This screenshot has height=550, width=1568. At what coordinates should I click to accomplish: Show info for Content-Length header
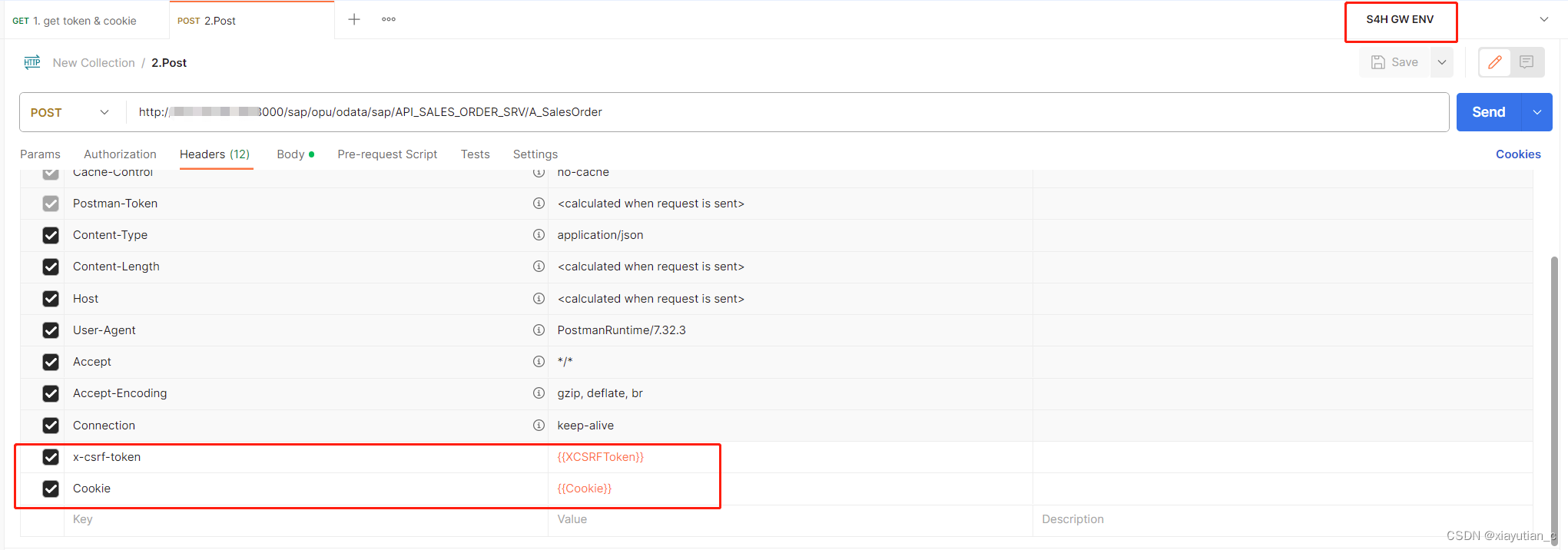539,267
